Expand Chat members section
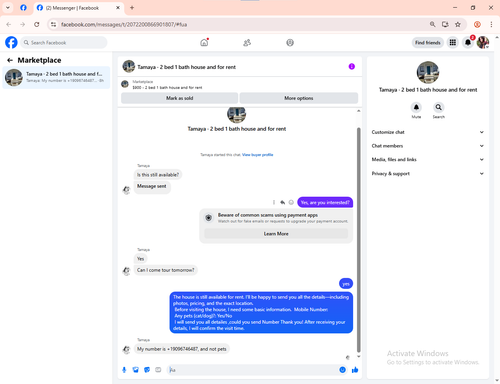This screenshot has height=384, width=500. click(428, 146)
